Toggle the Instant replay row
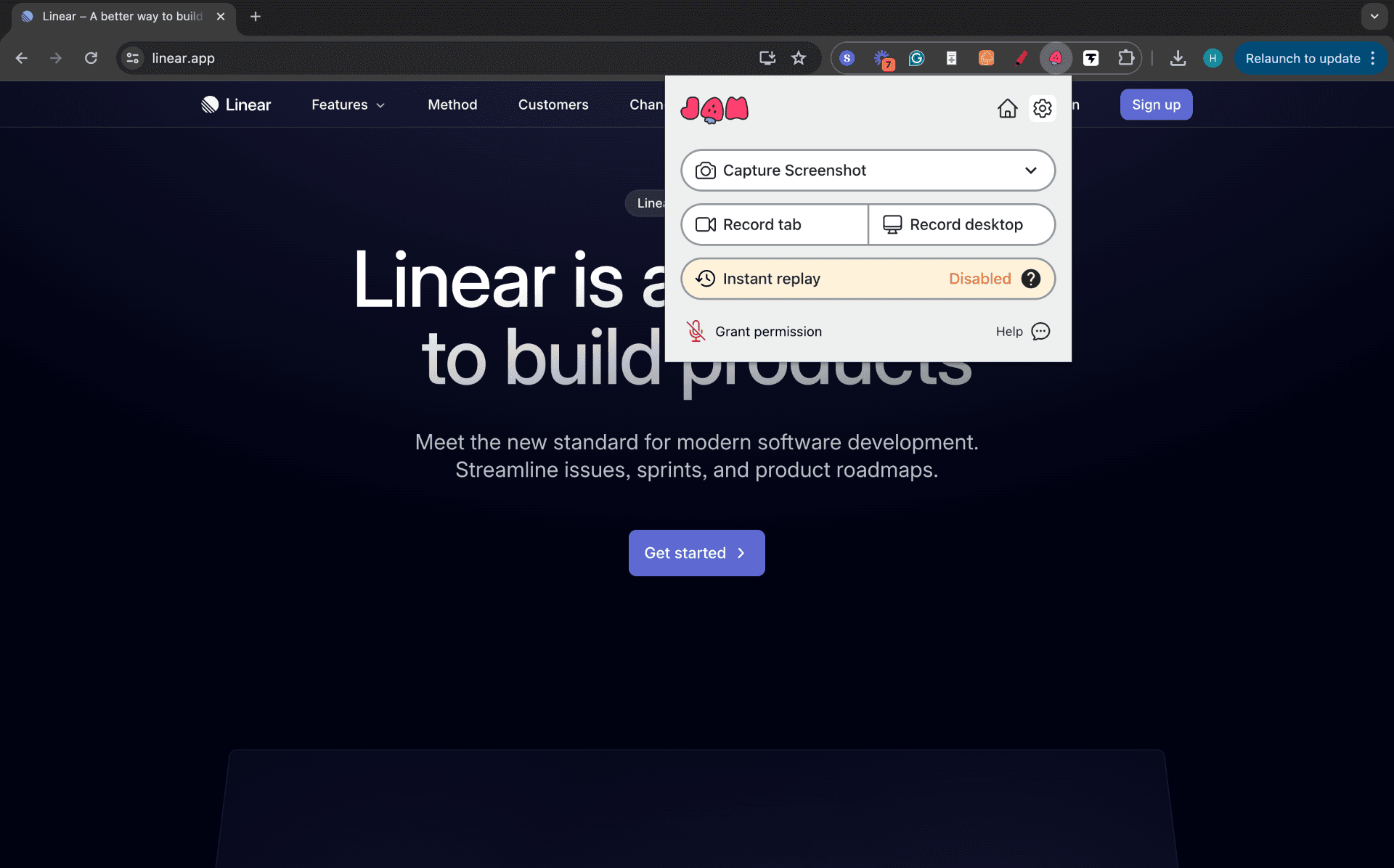The width and height of the screenshot is (1394, 868). click(868, 279)
